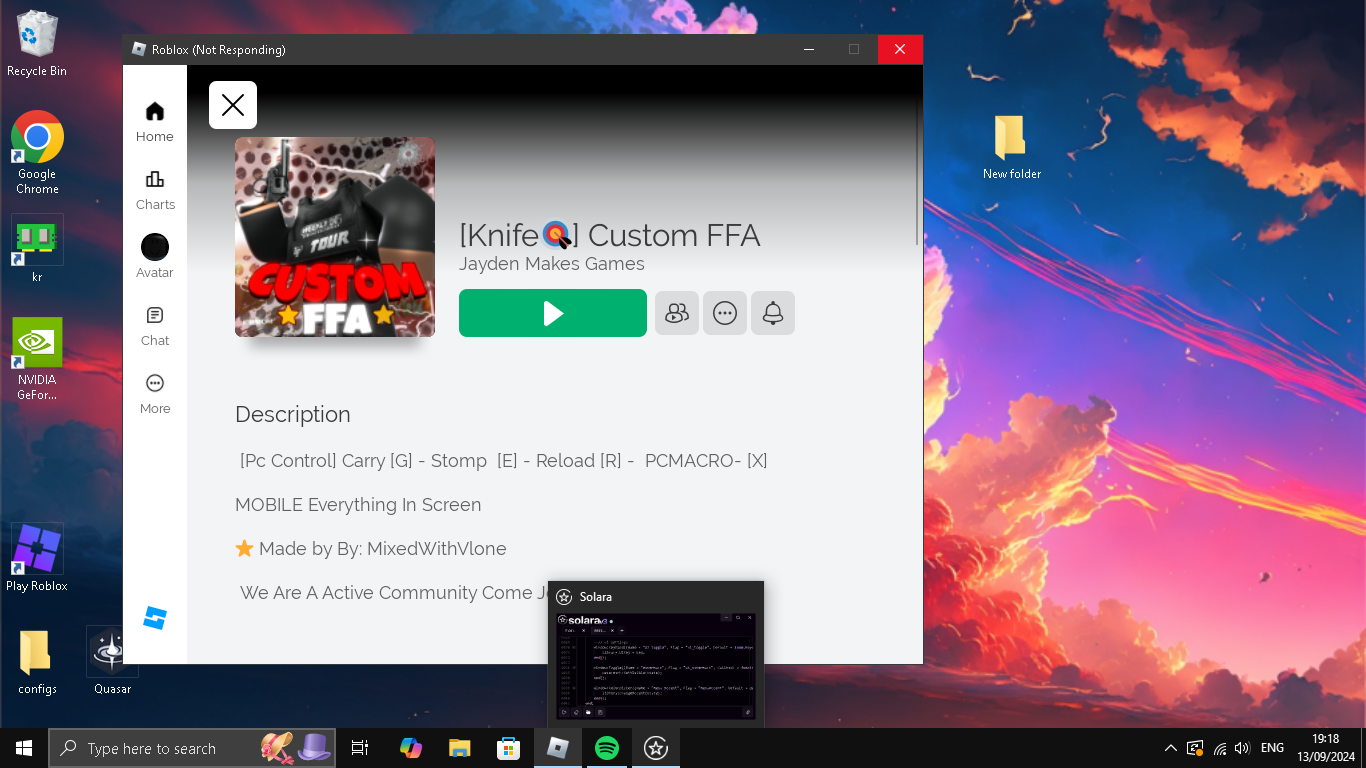The image size is (1366, 768).
Task: Select the Recycle Bin desktop icon
Action: point(37,44)
